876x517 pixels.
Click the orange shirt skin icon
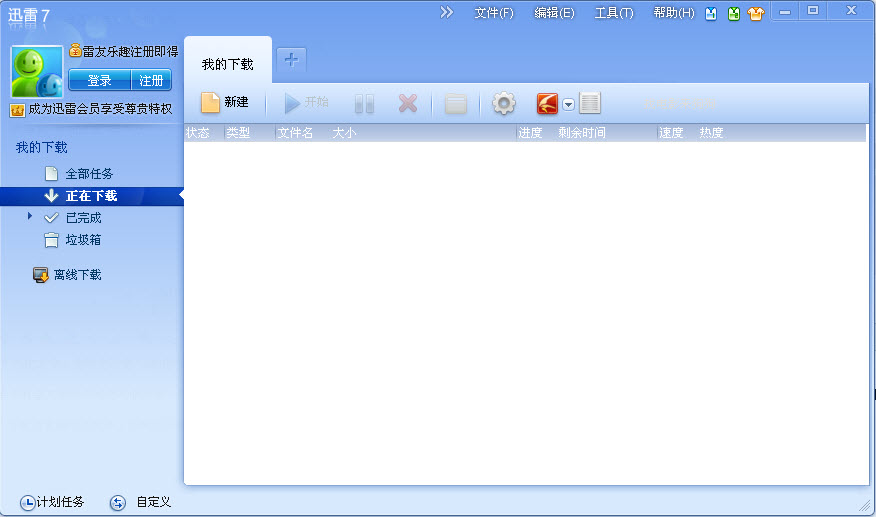coord(756,14)
